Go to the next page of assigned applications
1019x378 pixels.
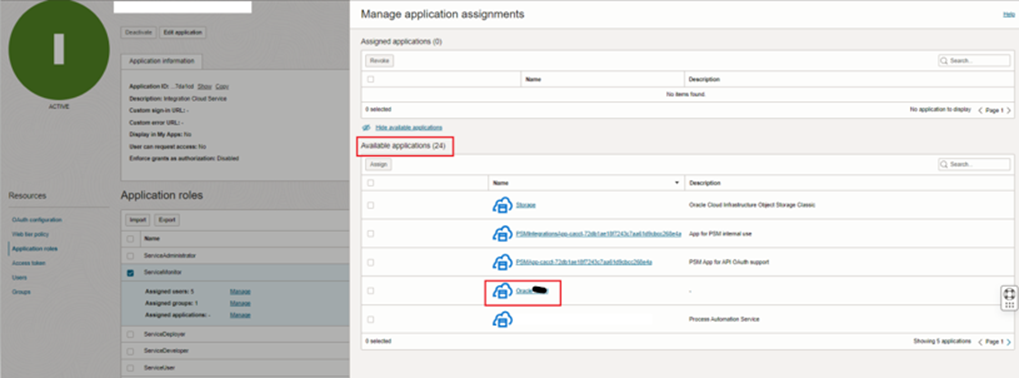pyautogui.click(x=1009, y=110)
